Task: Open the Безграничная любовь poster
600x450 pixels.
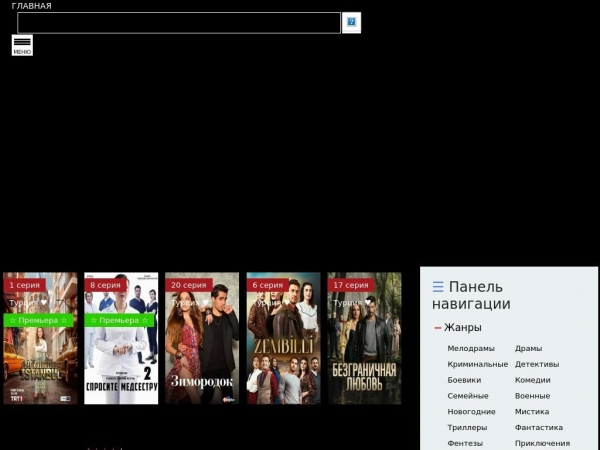Action: [x=364, y=338]
